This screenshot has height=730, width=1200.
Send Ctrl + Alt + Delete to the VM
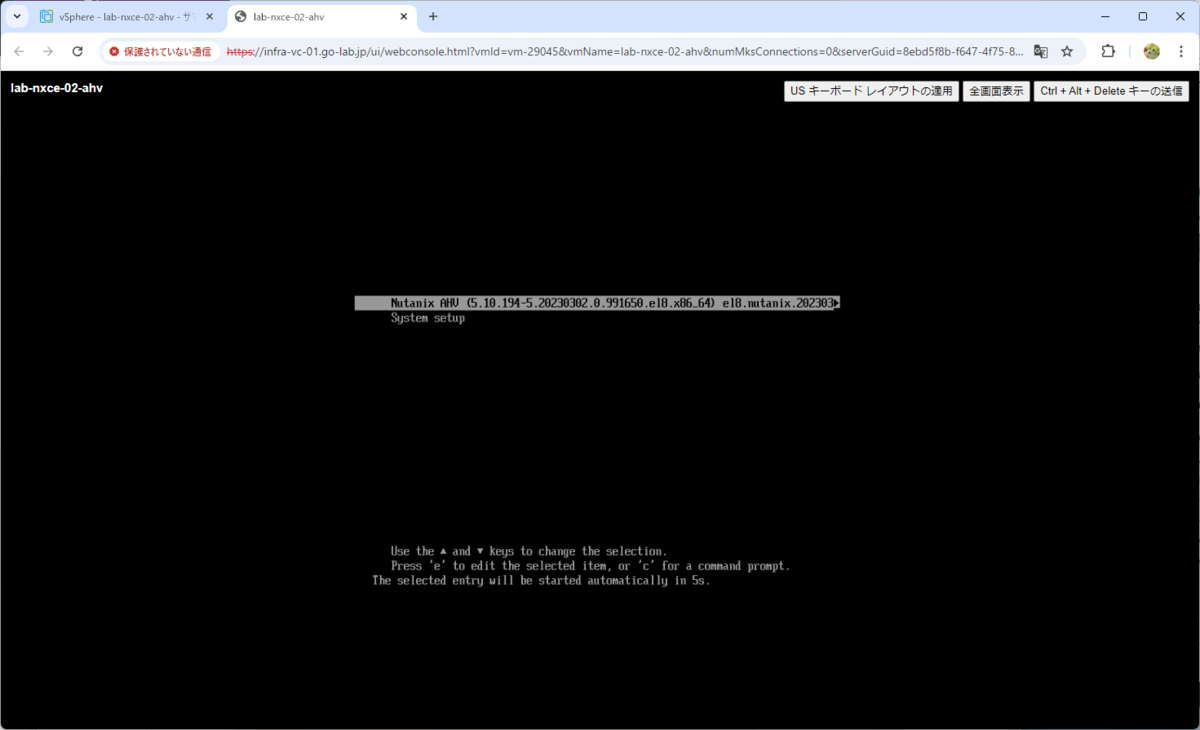(1111, 91)
